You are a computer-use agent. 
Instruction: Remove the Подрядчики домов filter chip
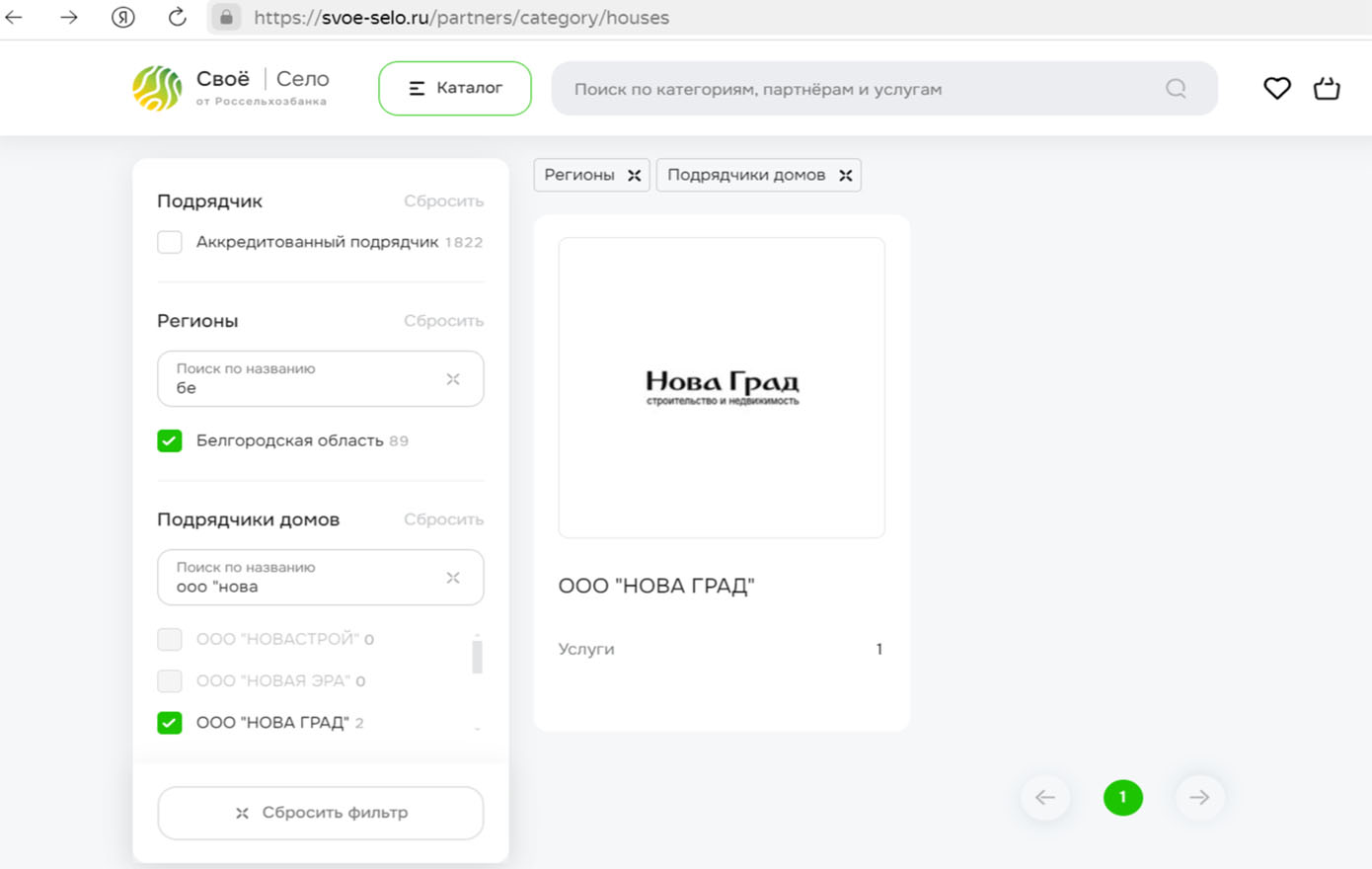pos(846,175)
